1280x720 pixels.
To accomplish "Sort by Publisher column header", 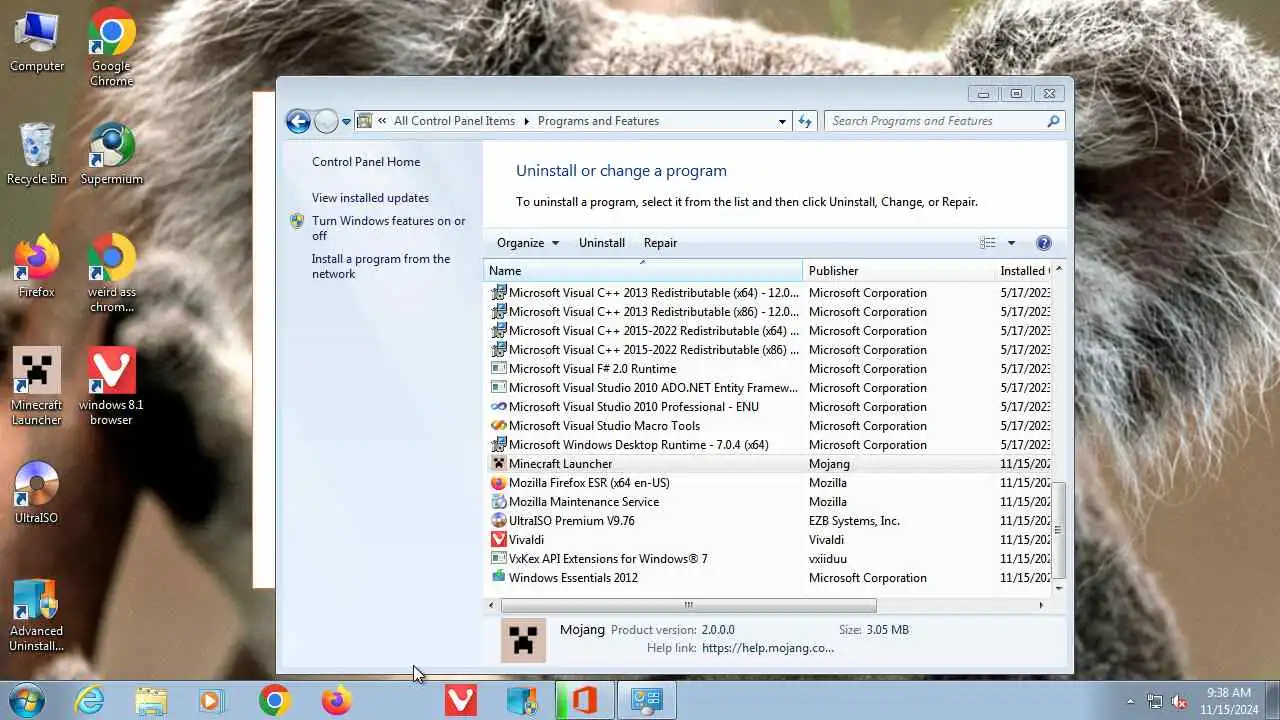I will pos(898,271).
